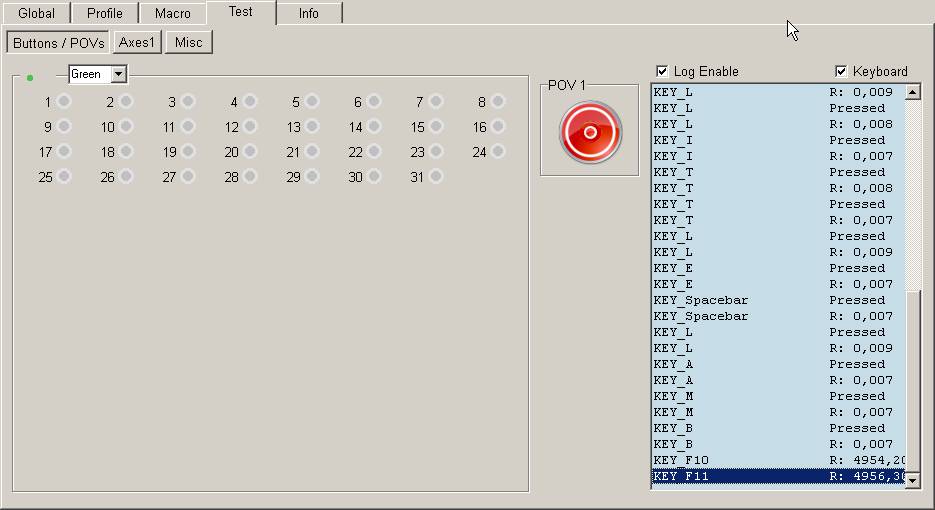
Task: Switch to the Profile tab
Action: [104, 13]
